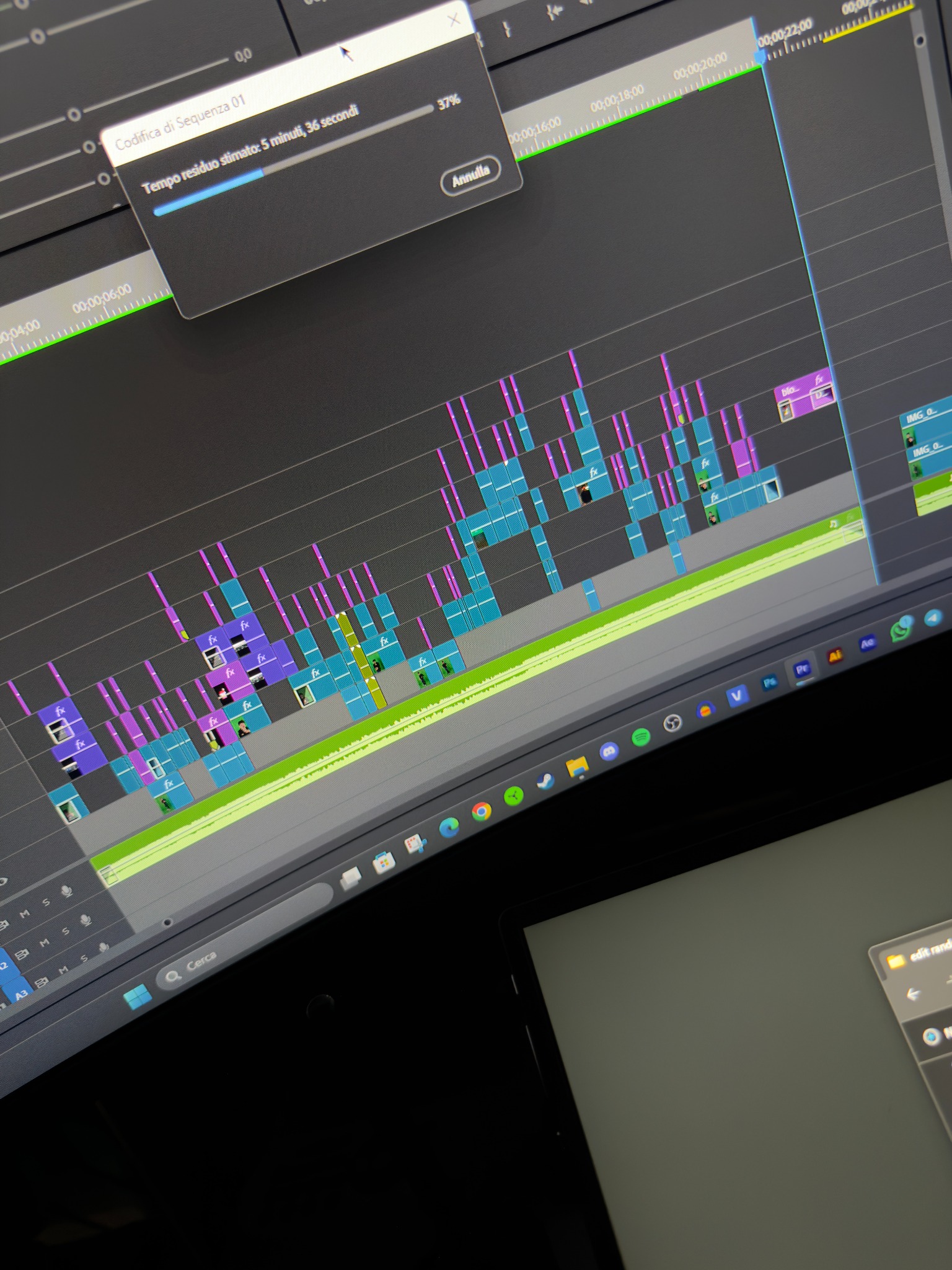Screen dimensions: 952x1270
Task: Click the 37% progress text
Action: point(449,102)
